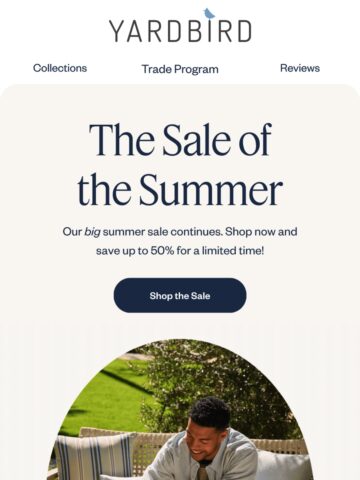
Task: Select the "The Sale of" headline line
Action: pos(180,140)
